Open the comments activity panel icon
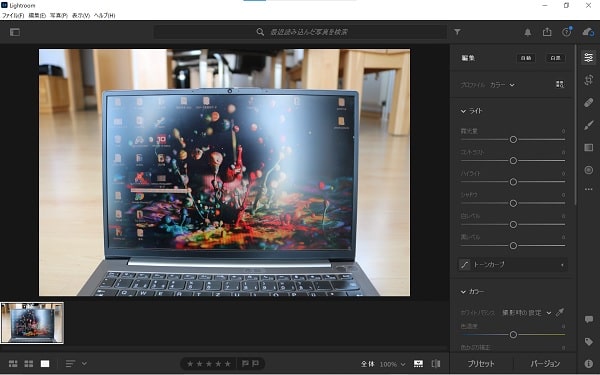 (589, 320)
